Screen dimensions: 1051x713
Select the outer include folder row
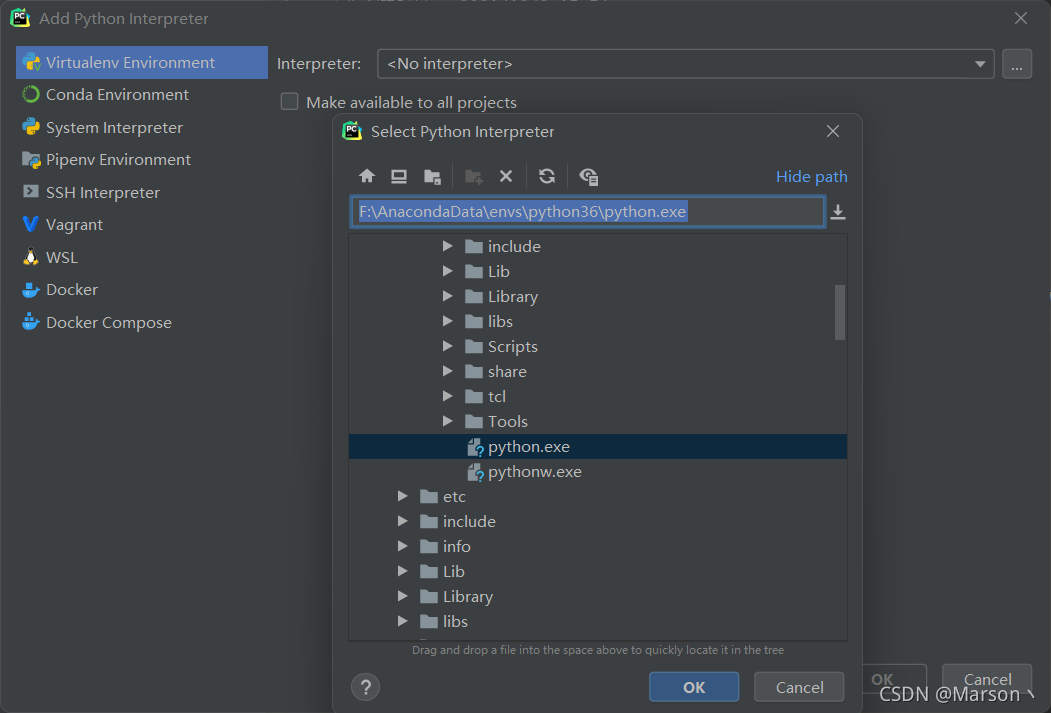[x=598, y=521]
